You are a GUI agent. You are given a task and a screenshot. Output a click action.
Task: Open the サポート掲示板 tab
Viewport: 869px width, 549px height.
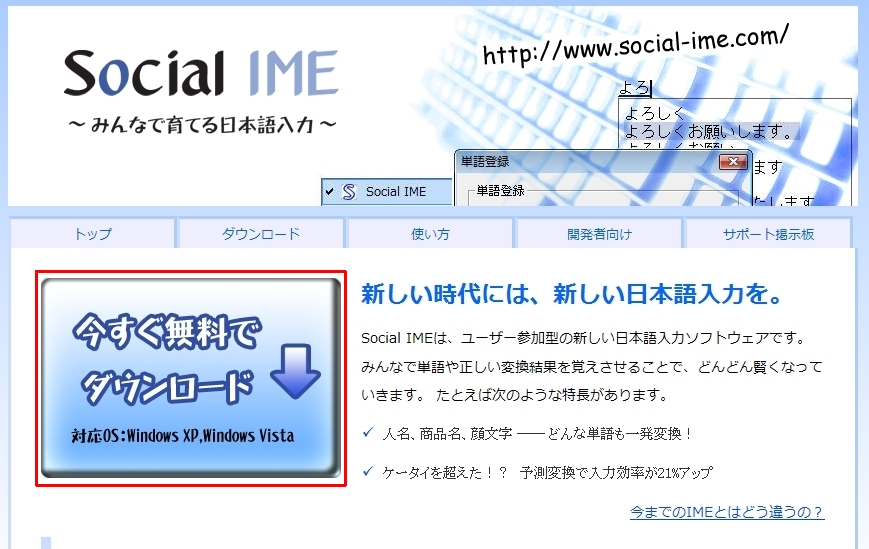[x=768, y=234]
